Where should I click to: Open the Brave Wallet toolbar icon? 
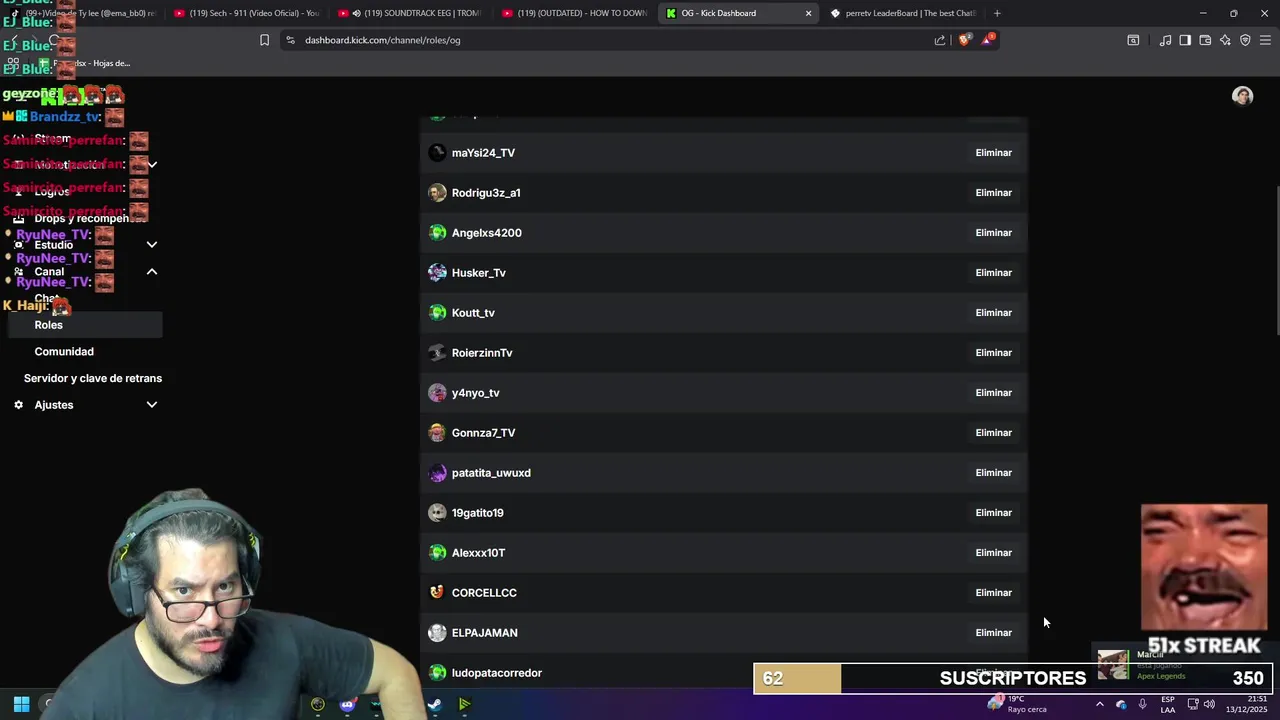point(1205,40)
